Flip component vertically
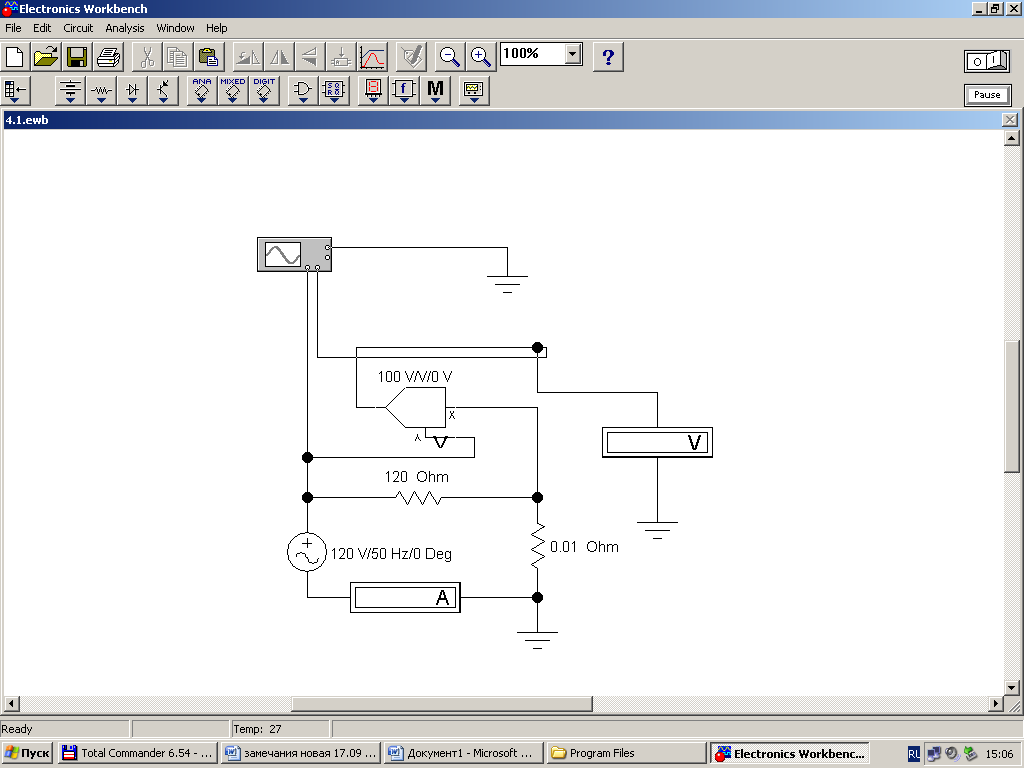Image resolution: width=1024 pixels, height=768 pixels. [310, 57]
